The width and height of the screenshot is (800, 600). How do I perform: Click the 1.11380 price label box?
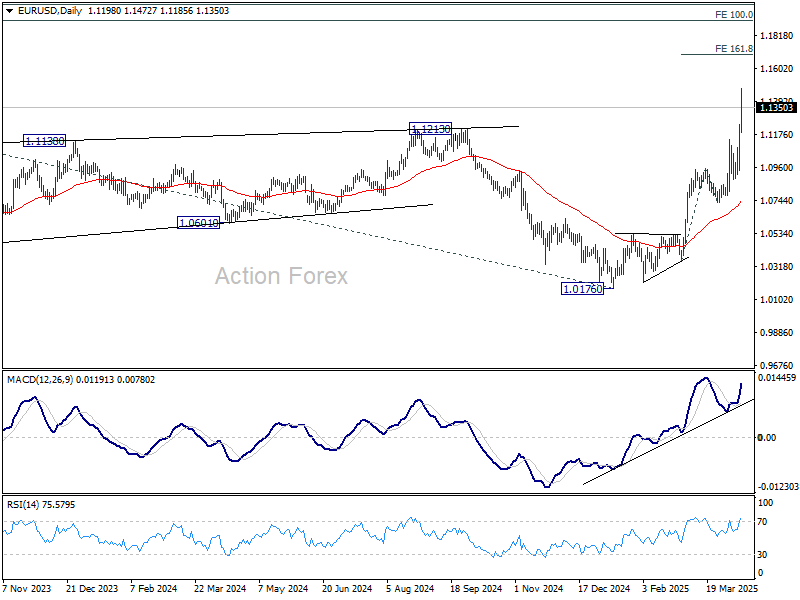tap(44, 142)
